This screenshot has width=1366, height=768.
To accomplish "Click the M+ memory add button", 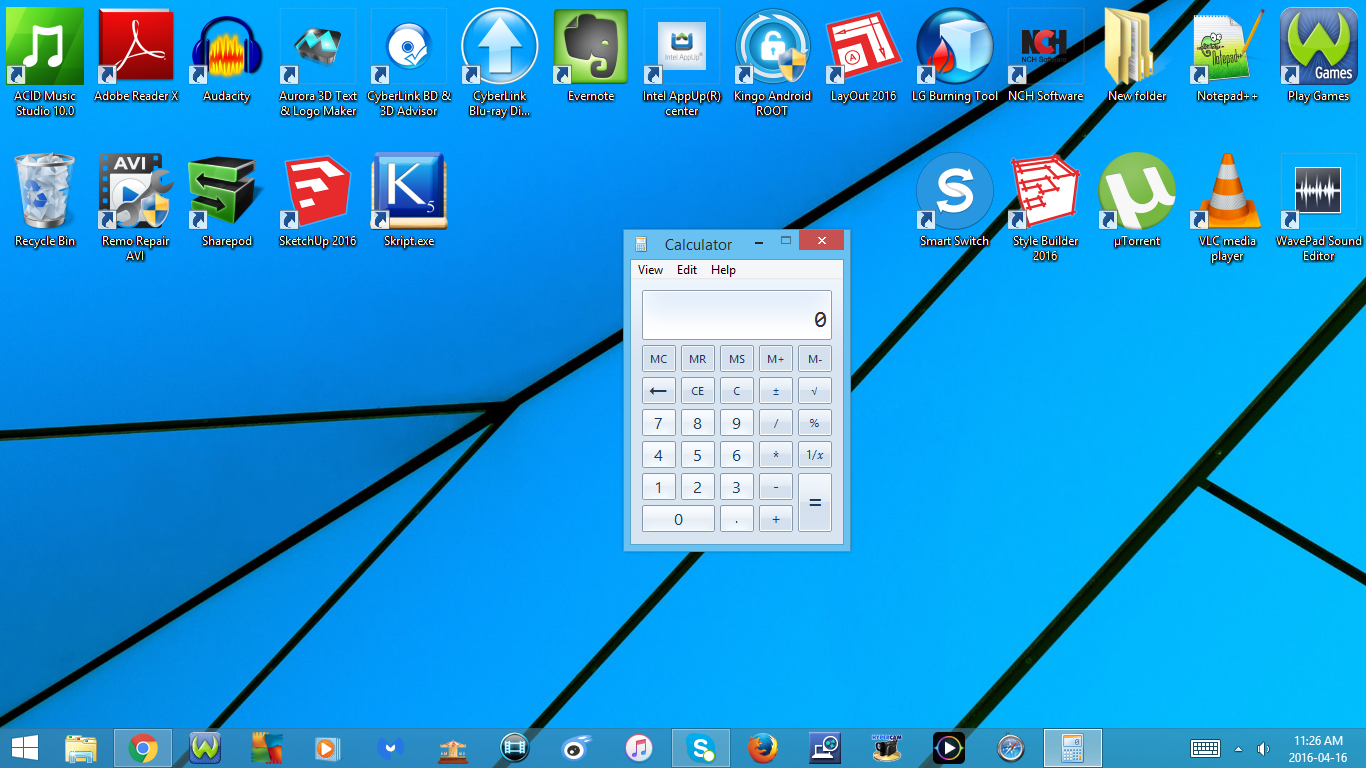I will click(x=776, y=359).
